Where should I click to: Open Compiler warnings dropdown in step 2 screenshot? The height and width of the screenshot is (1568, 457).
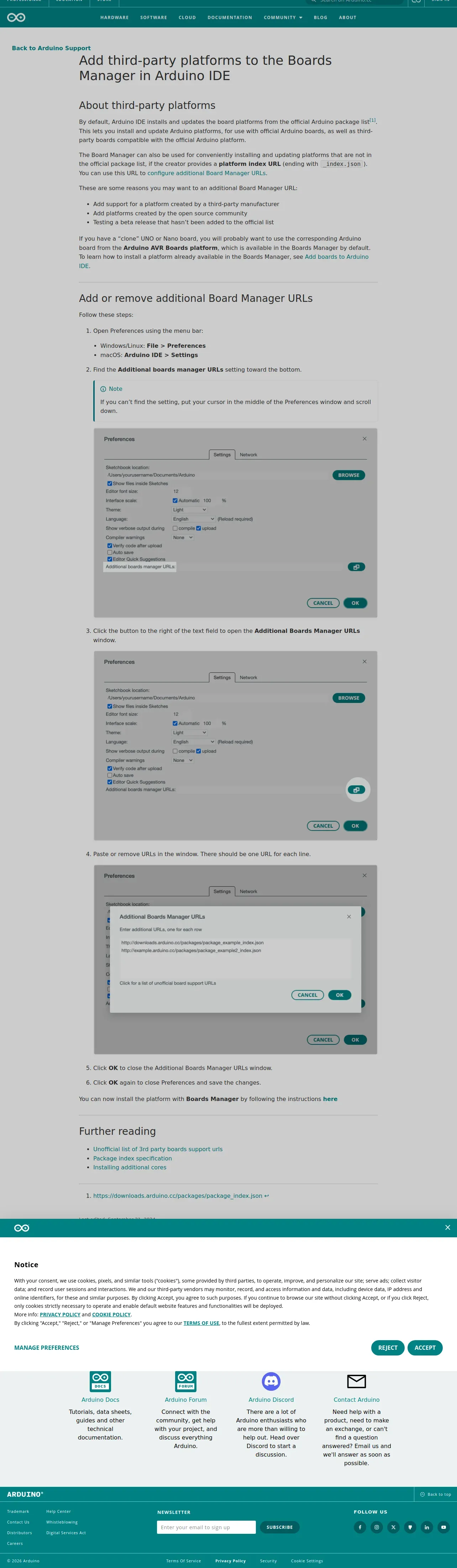click(x=183, y=537)
